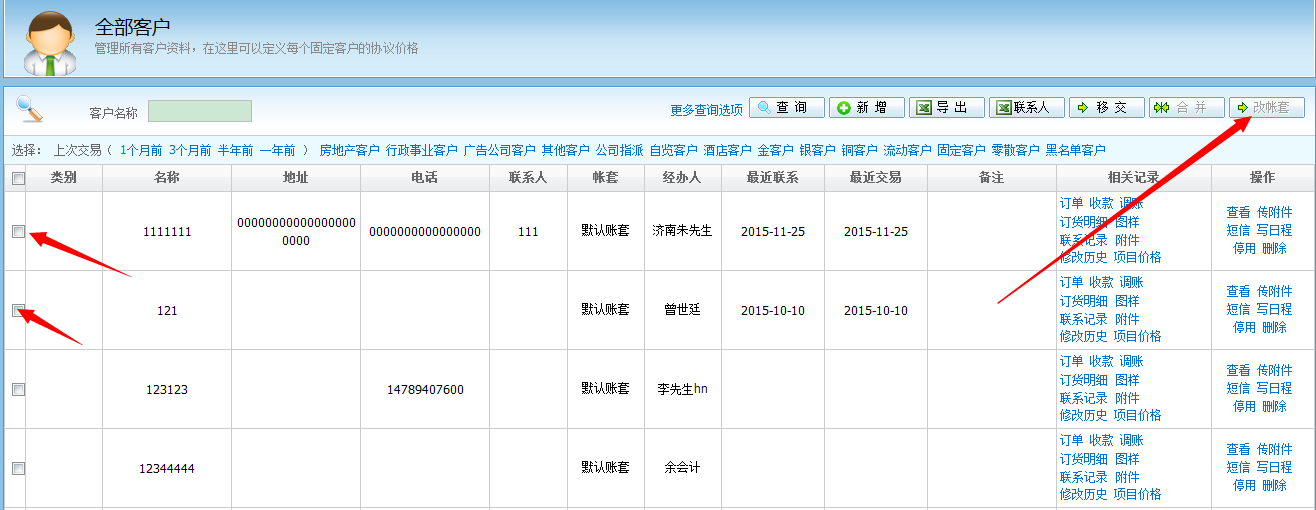
Task: Sort by the 最近交易 column header
Action: [875, 178]
